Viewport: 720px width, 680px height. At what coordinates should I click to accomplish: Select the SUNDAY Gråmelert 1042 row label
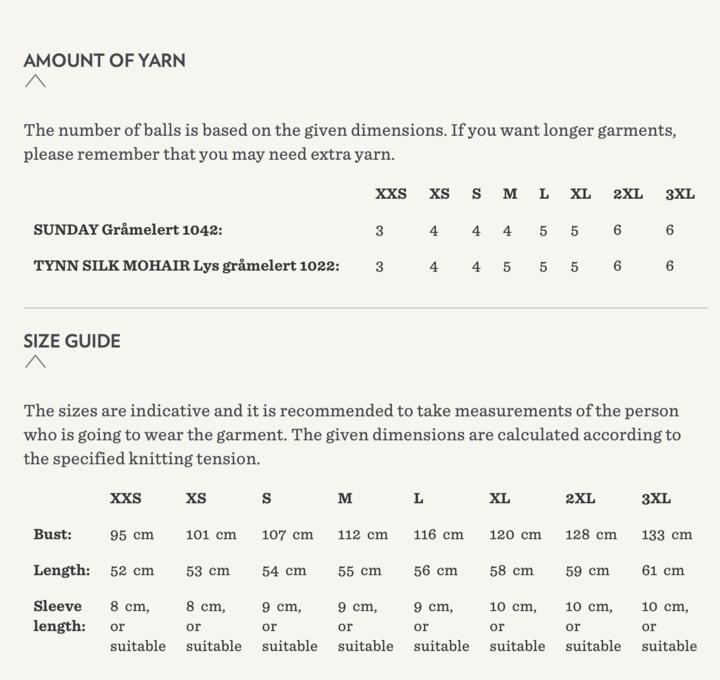[x=128, y=230]
